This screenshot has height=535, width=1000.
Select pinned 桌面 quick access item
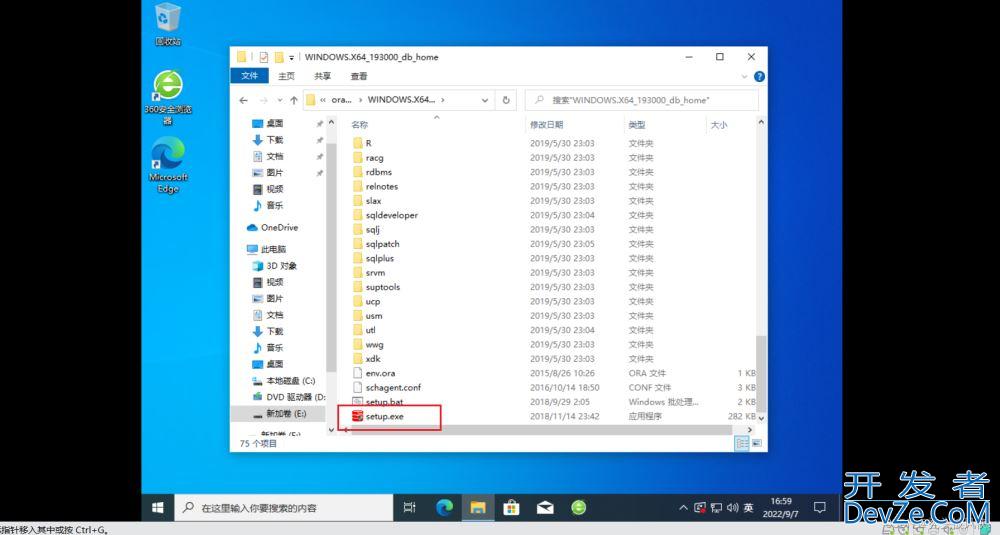point(268,124)
